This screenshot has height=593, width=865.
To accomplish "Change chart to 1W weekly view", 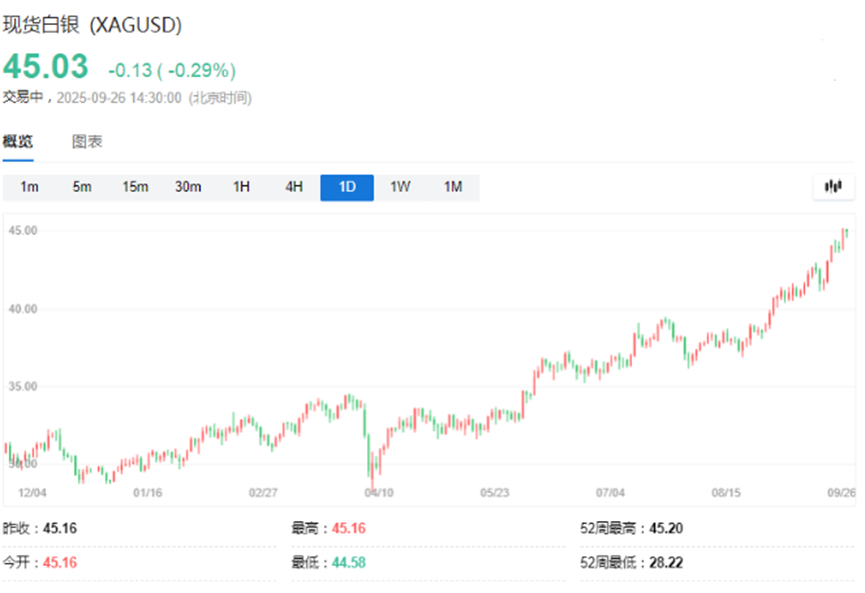I will pyautogui.click(x=400, y=187).
